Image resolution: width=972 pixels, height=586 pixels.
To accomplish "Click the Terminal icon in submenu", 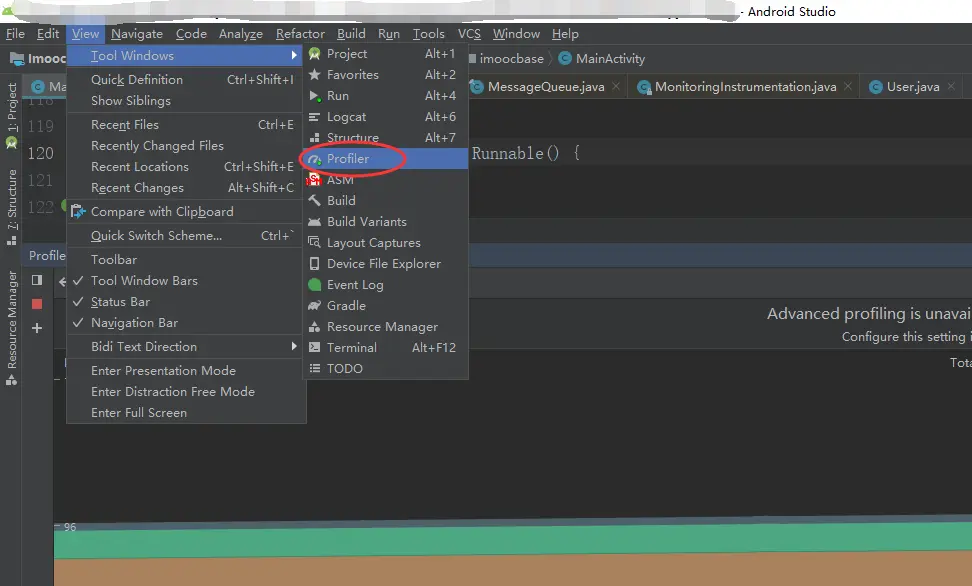I will pos(314,347).
